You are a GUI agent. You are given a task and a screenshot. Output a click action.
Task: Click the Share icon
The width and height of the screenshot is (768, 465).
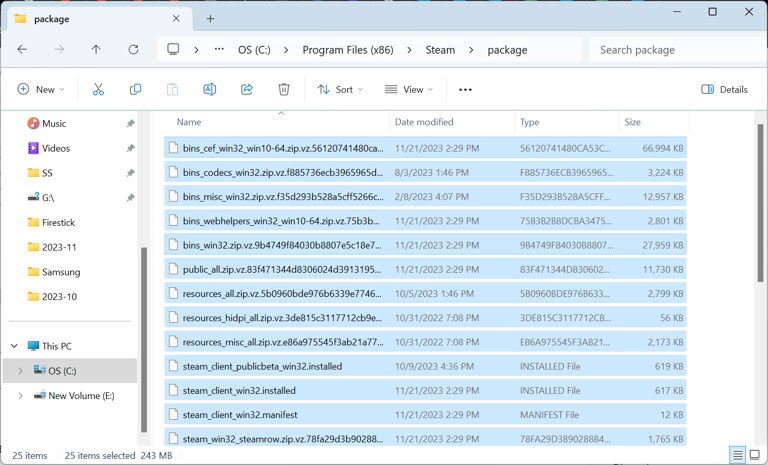[x=247, y=89]
